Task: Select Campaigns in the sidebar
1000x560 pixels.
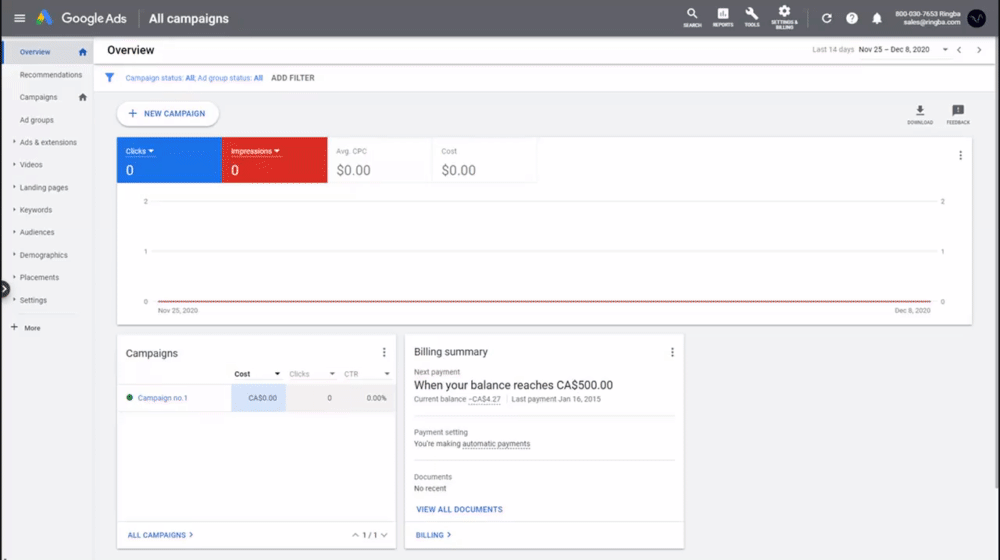Action: coord(38,98)
